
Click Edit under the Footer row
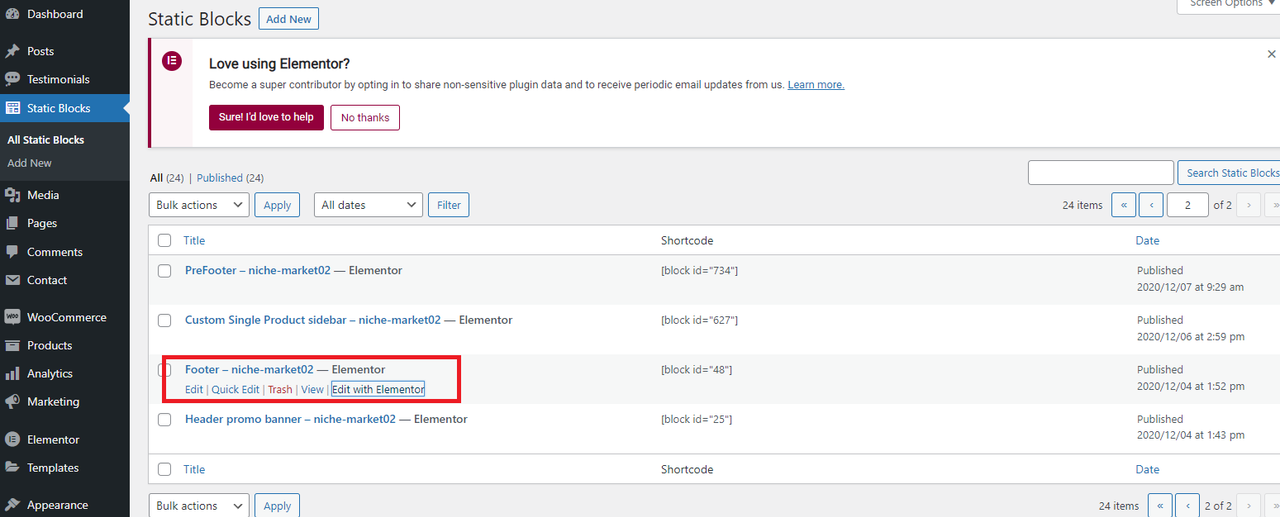[x=194, y=389]
